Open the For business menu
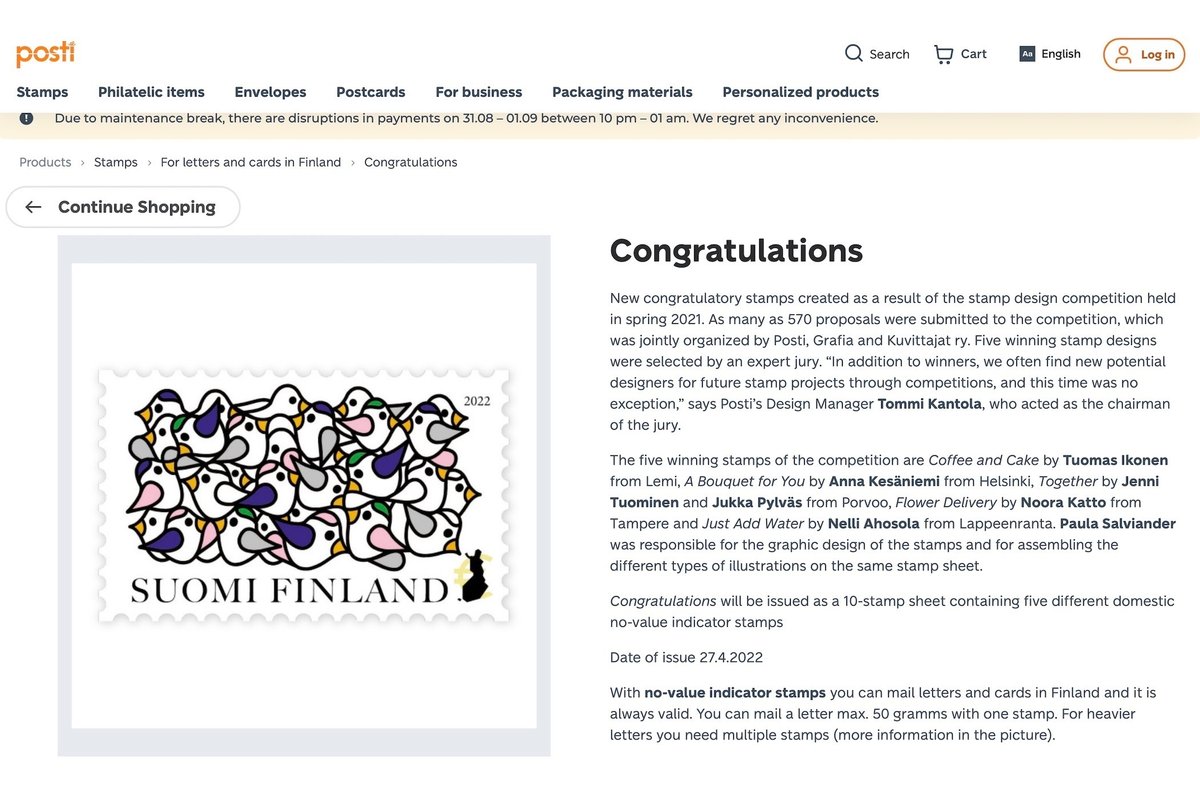 (x=478, y=92)
